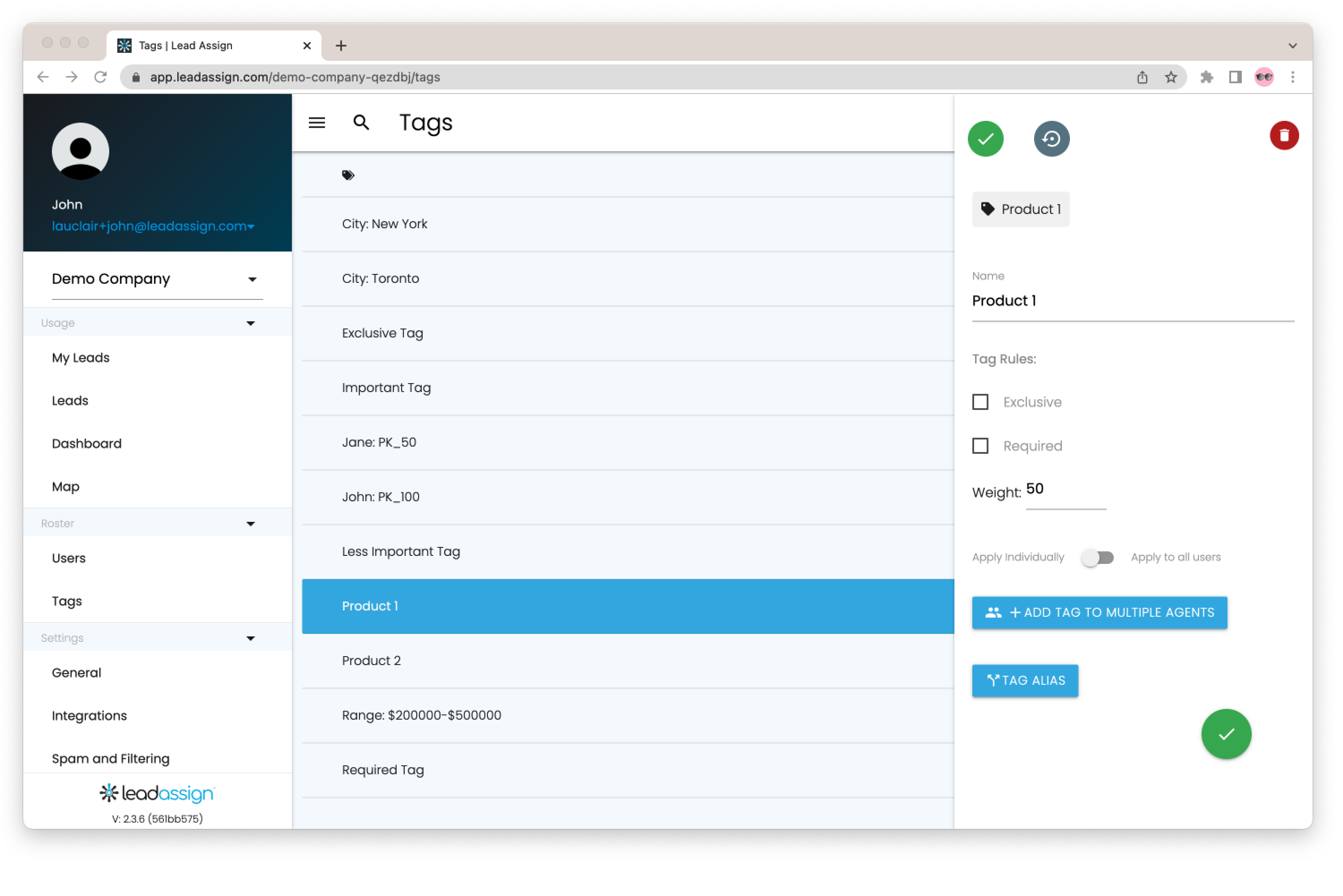Click the Add Tag to Multiple Agents icon

point(990,612)
